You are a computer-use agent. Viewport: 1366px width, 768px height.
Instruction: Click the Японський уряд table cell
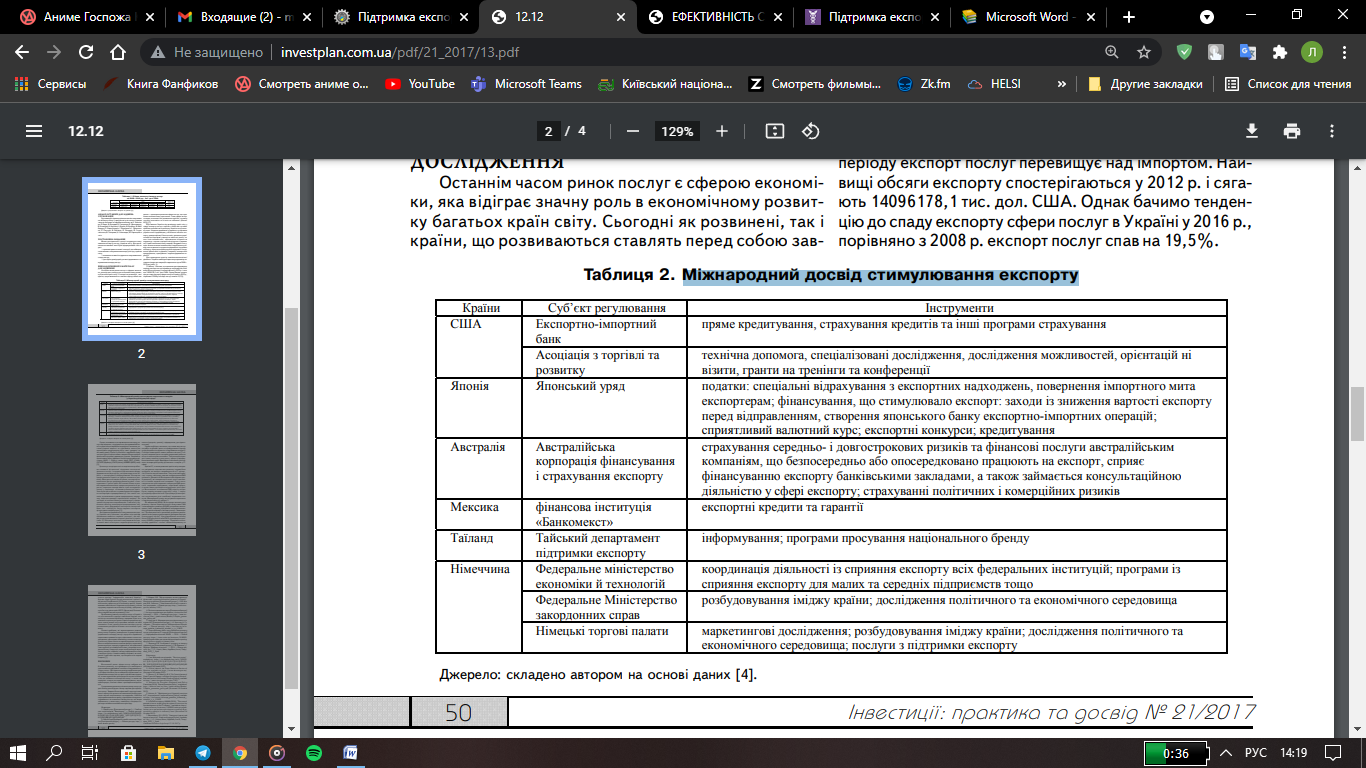tap(605, 407)
